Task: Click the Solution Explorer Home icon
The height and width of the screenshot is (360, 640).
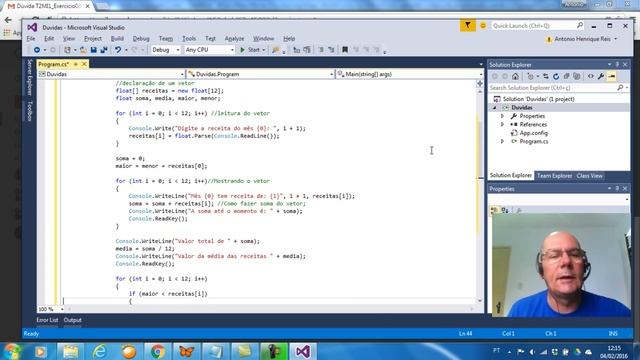Action: pyautogui.click(x=516, y=76)
